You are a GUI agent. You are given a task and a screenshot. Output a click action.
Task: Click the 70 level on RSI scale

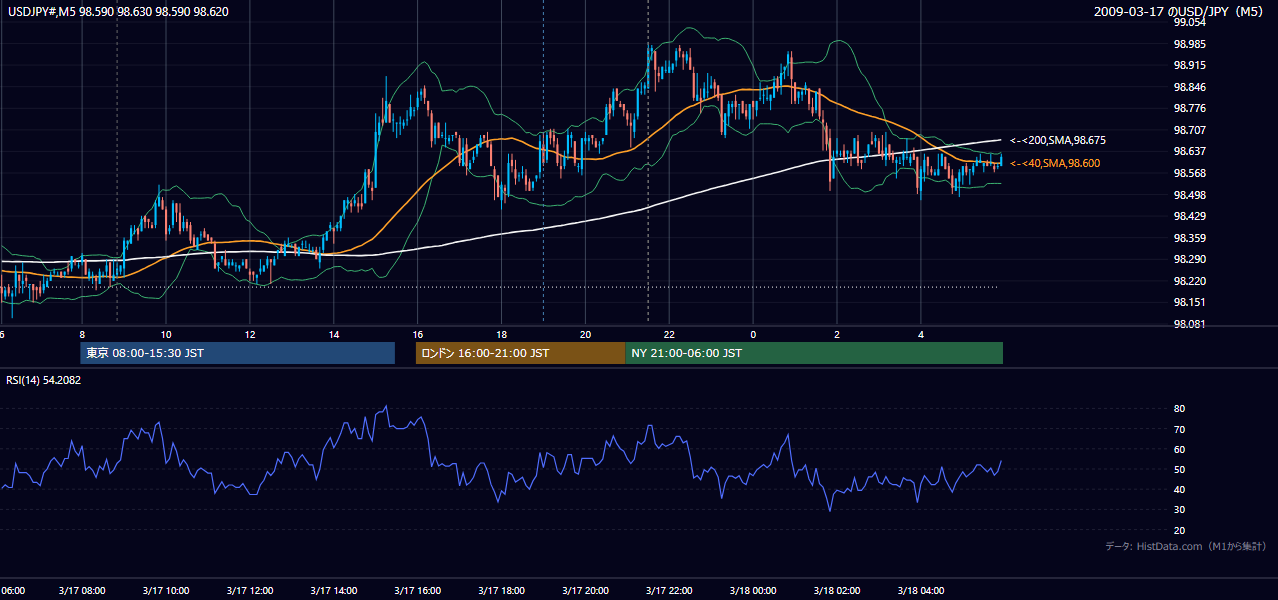point(1179,429)
